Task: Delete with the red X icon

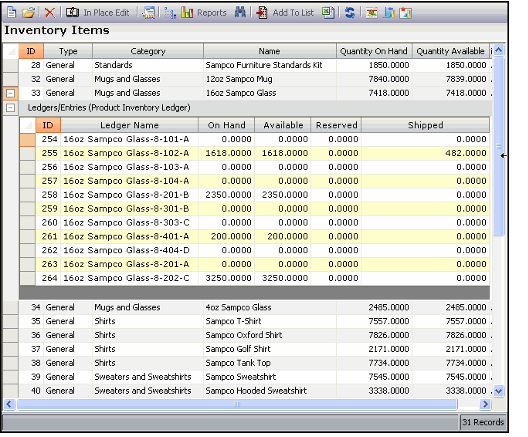Action: click(x=50, y=13)
